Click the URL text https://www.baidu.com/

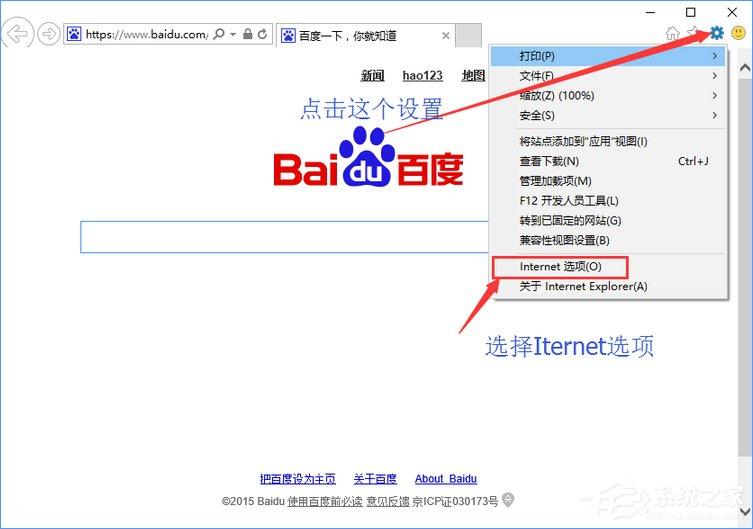click(x=146, y=34)
